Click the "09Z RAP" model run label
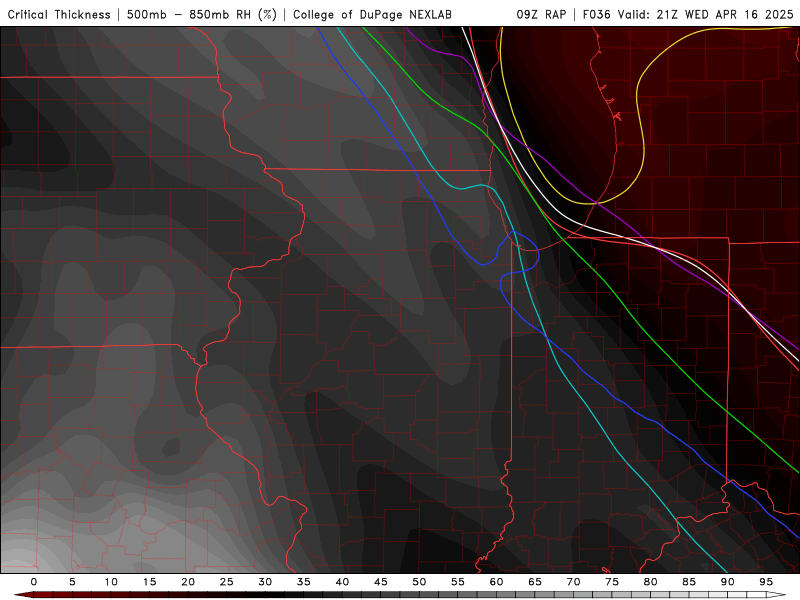Image resolution: width=800 pixels, height=600 pixels. tap(541, 14)
